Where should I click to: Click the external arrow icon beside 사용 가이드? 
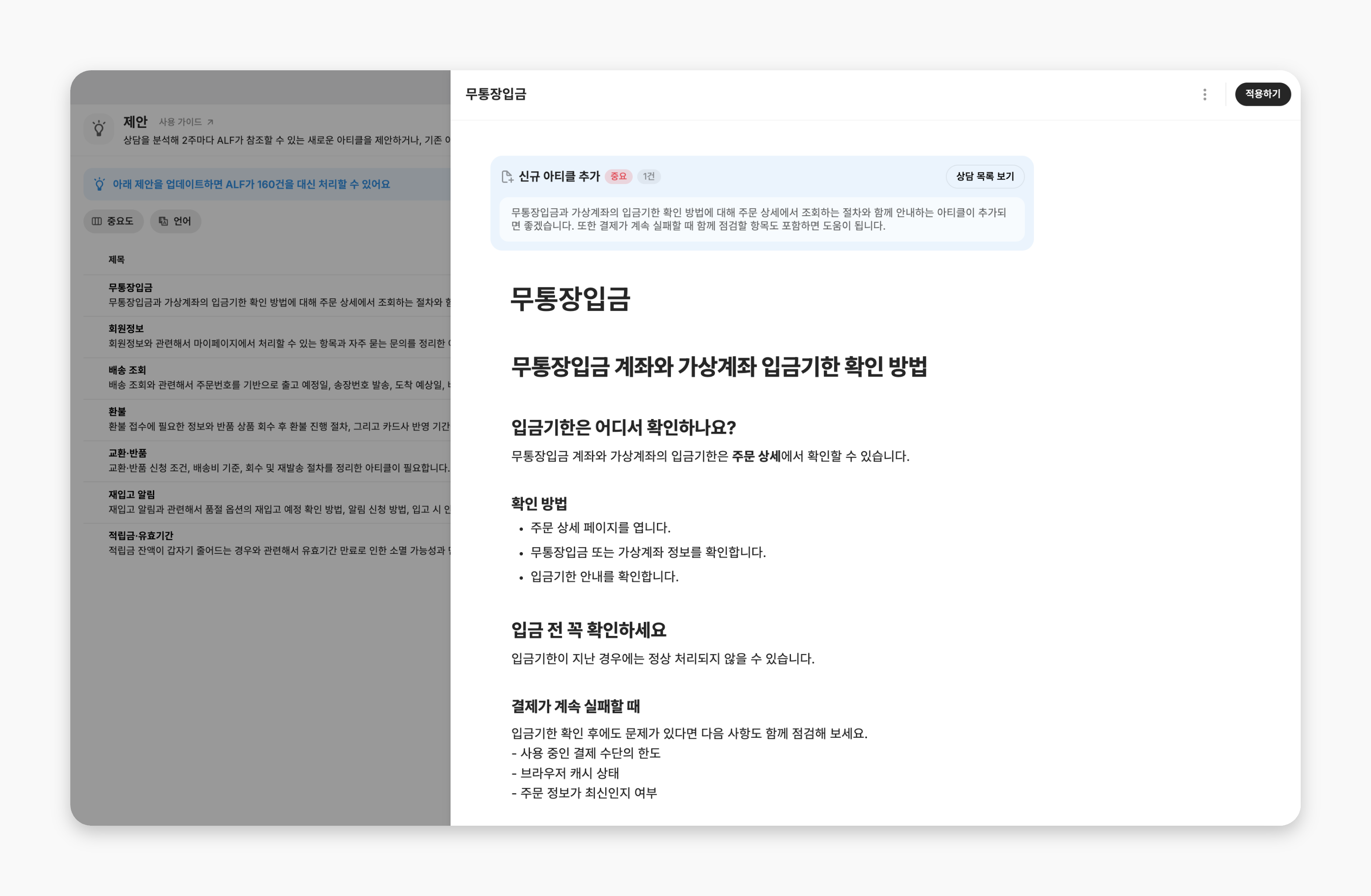pos(210,122)
